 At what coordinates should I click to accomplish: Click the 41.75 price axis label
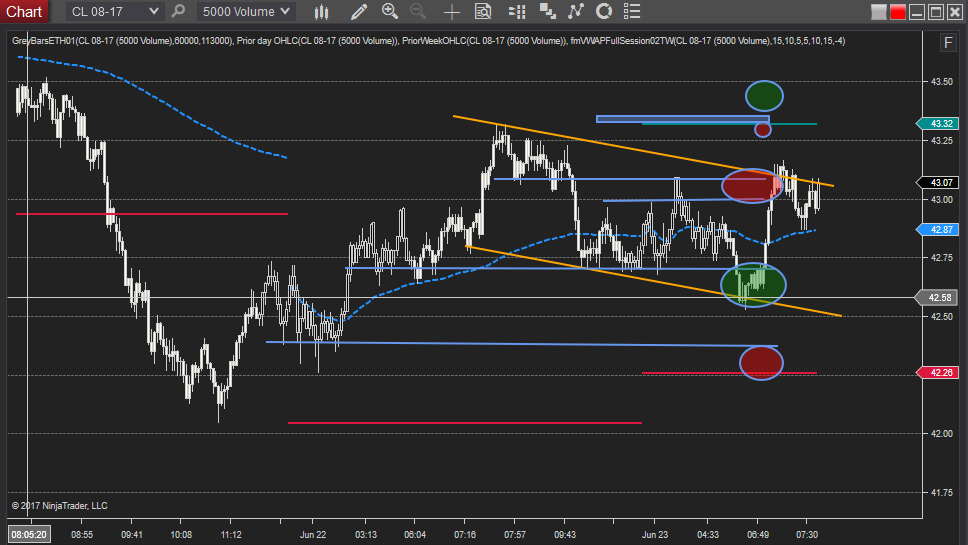click(941, 492)
